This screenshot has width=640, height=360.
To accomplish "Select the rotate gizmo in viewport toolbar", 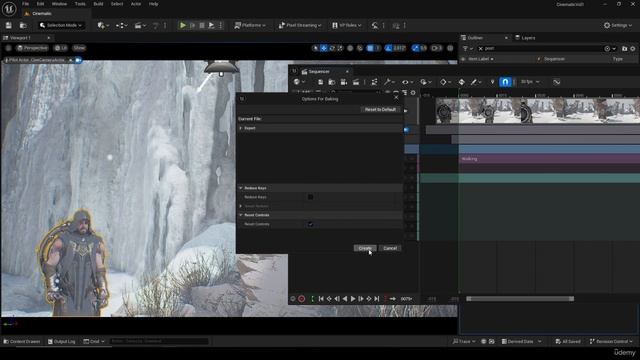I will pos(332,48).
